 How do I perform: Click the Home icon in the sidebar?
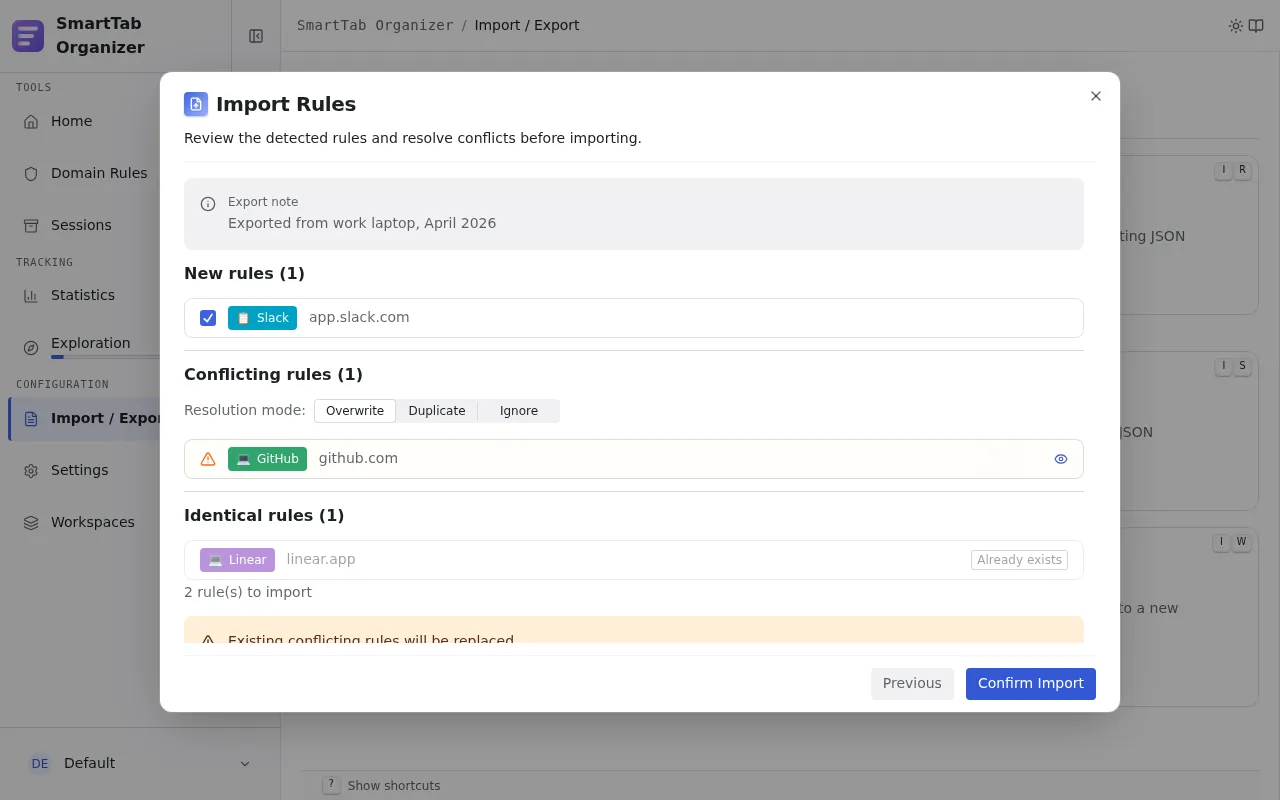pyautogui.click(x=31, y=122)
